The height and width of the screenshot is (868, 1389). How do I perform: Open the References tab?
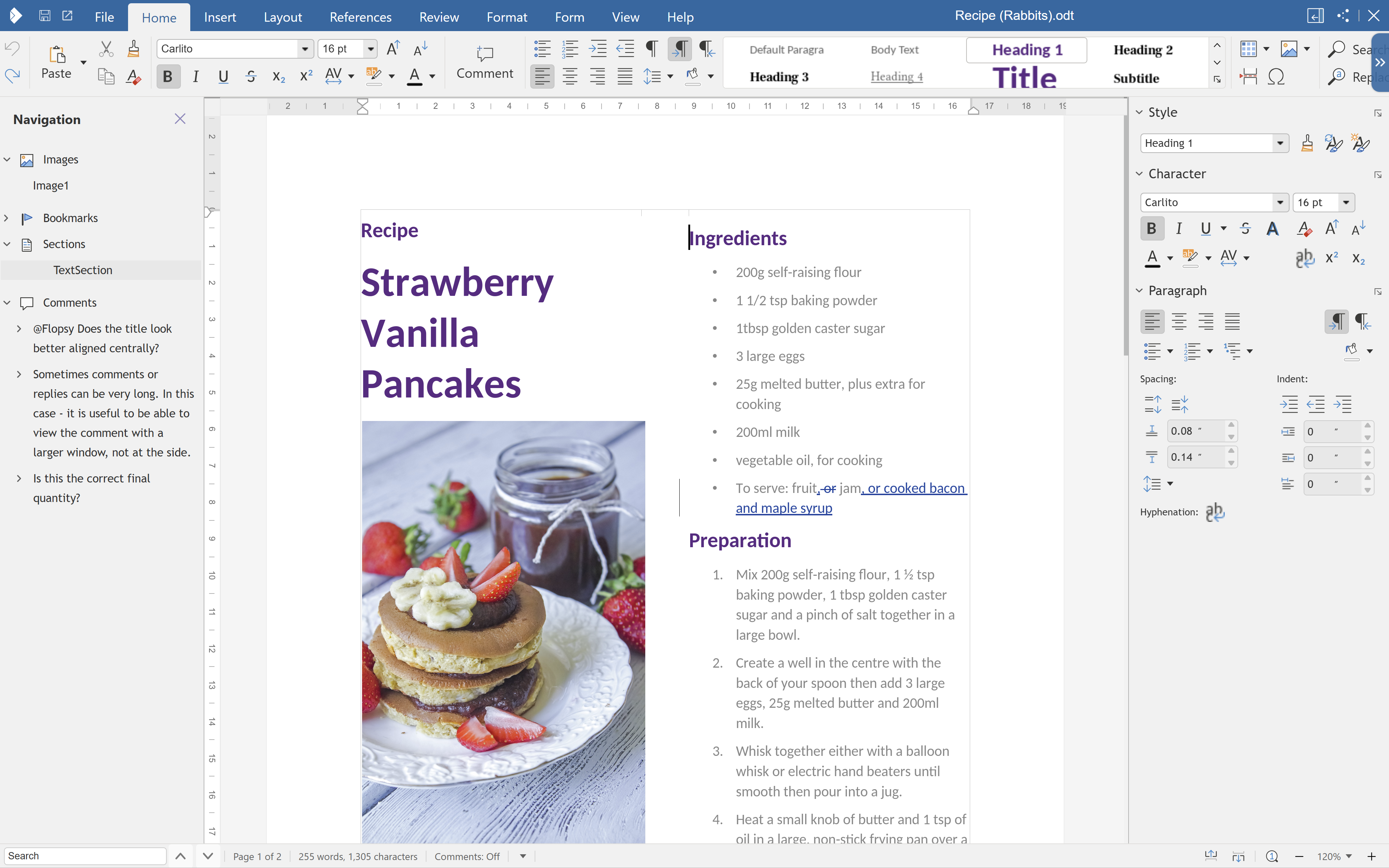point(360,17)
